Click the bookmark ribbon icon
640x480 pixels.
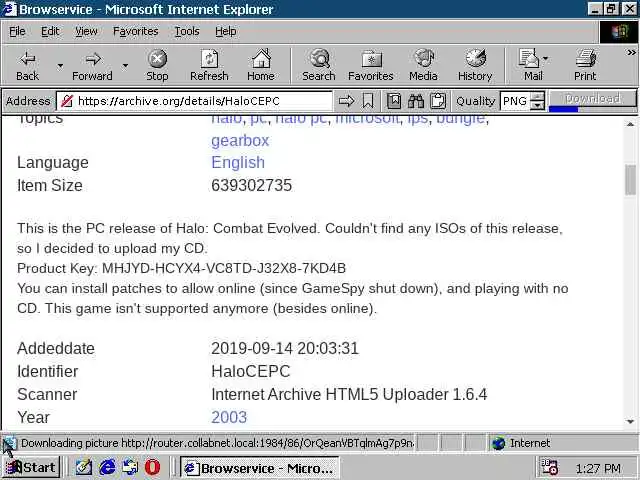click(x=368, y=101)
